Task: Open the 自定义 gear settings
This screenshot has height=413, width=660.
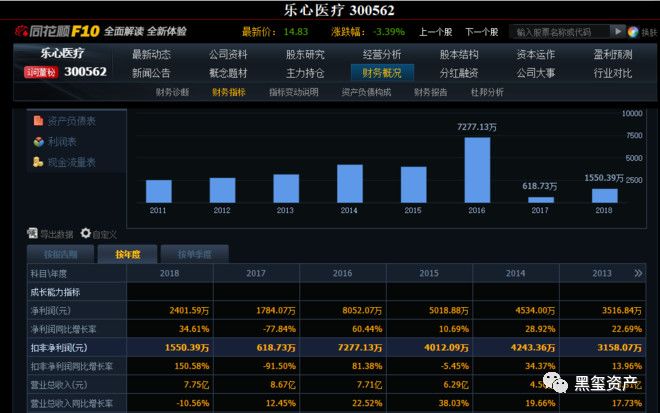Action: (x=85, y=233)
